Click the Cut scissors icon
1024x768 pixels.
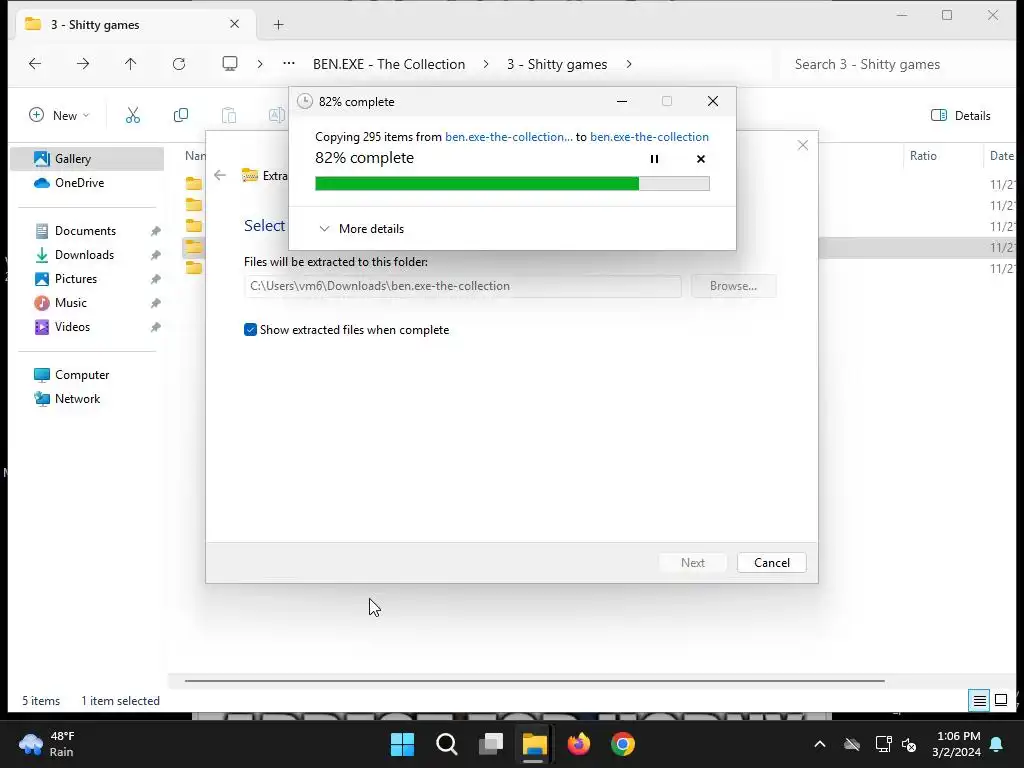click(x=133, y=116)
